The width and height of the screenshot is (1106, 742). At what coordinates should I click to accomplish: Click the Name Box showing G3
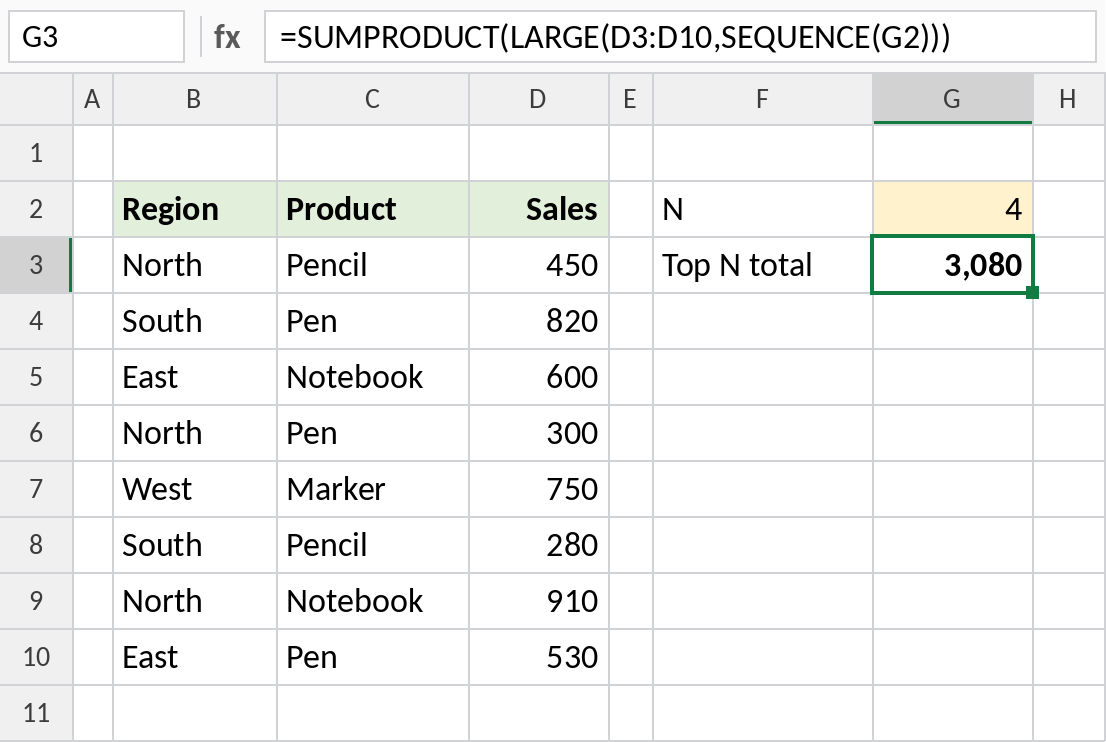click(x=96, y=36)
